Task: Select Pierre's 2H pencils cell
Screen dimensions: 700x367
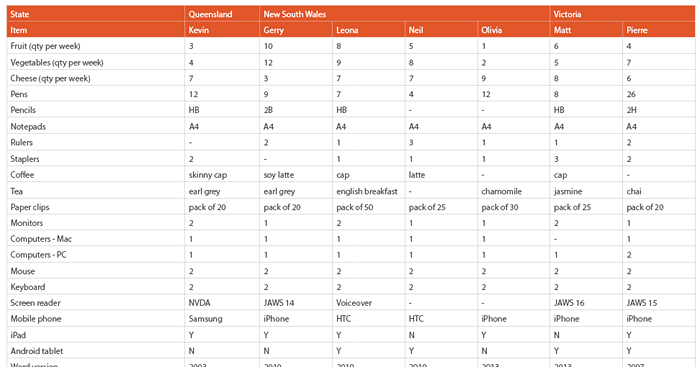Action: click(659, 110)
